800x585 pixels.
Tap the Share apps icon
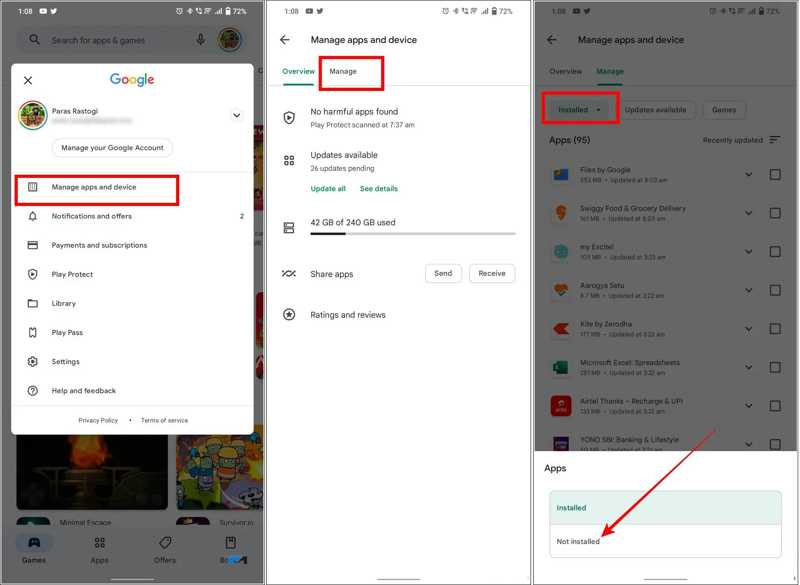coord(288,273)
